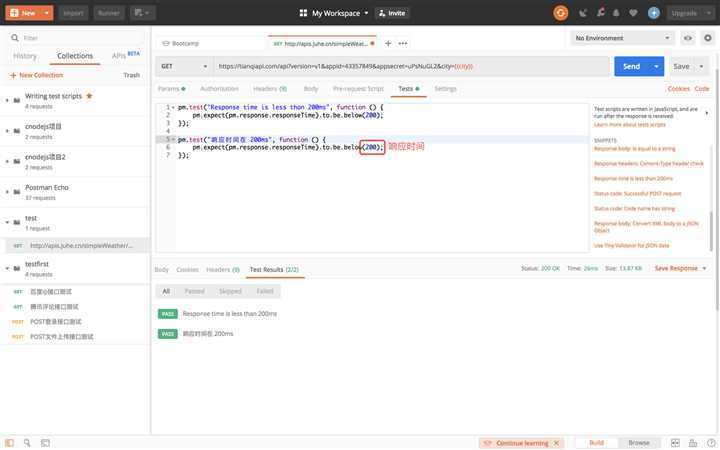720x450 pixels.
Task: Switch to the APIs BETA tab
Action: [126, 55]
